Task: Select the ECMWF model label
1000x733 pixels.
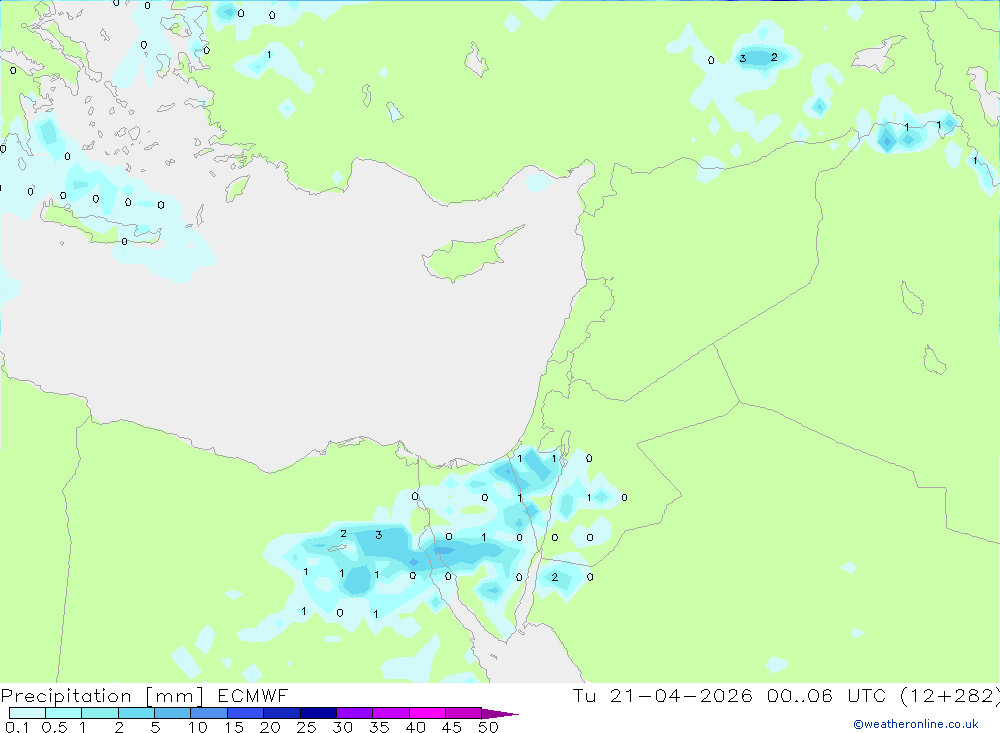Action: click(x=253, y=695)
